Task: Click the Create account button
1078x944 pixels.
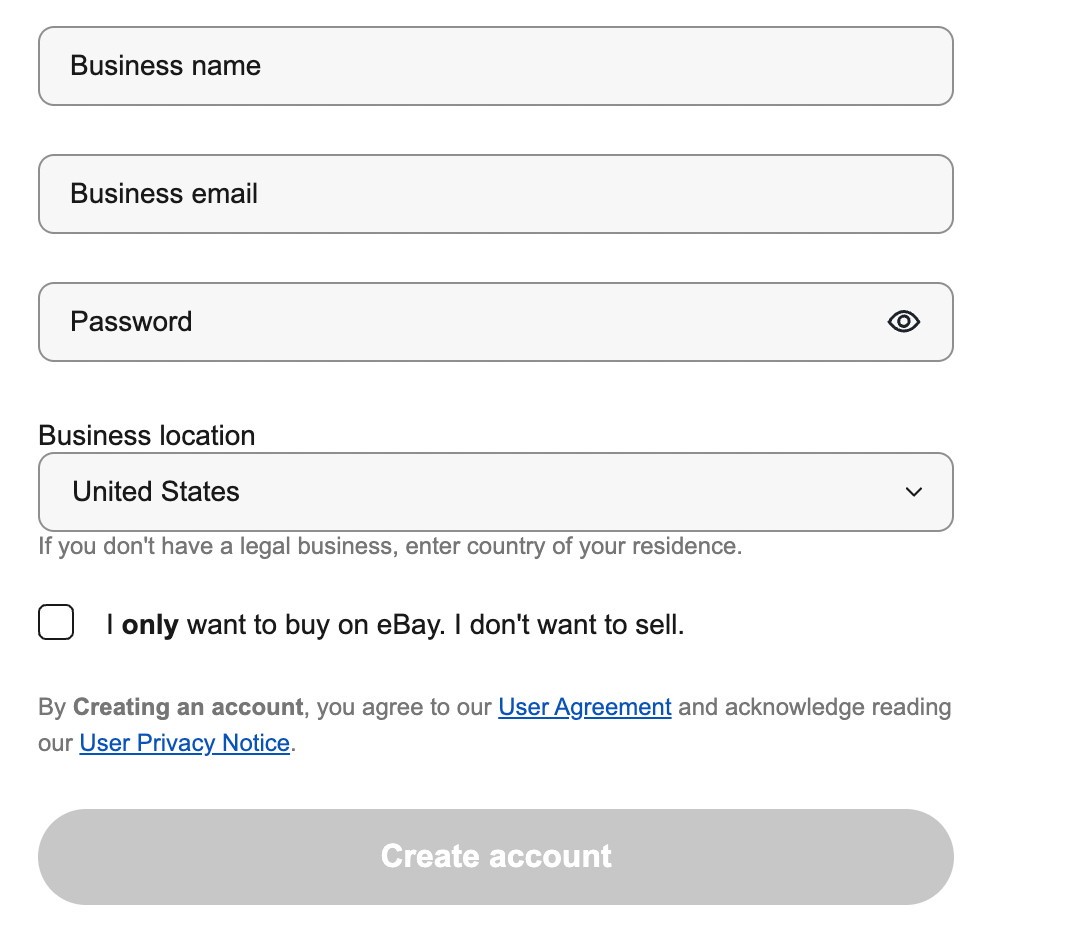Action: 496,857
